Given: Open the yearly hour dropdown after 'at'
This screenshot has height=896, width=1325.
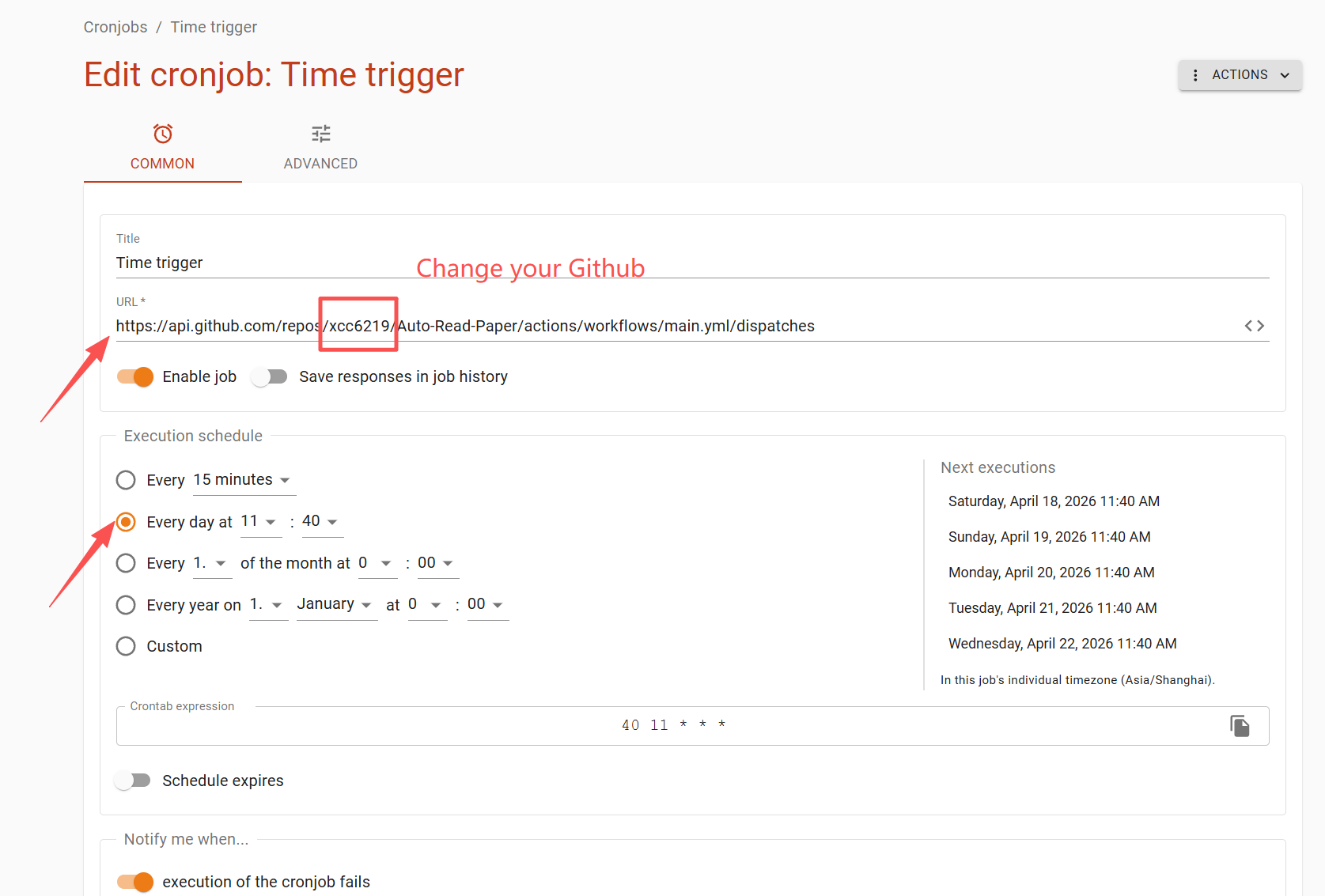Looking at the screenshot, I should pos(427,605).
